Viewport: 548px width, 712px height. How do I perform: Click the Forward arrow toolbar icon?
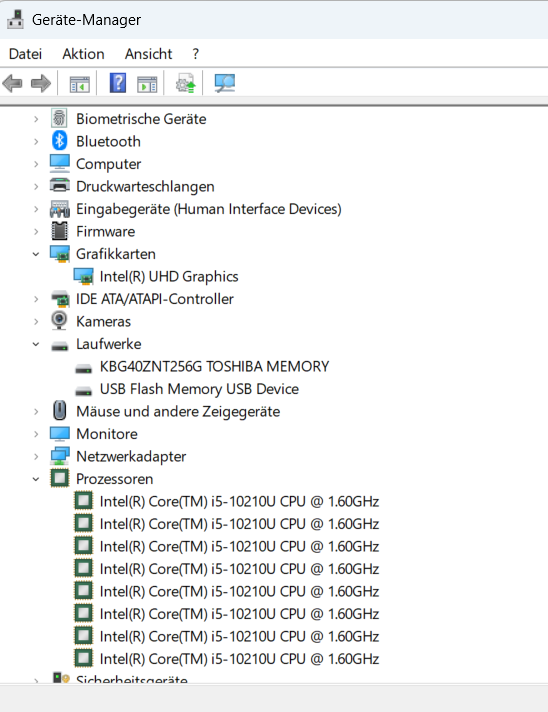point(41,84)
